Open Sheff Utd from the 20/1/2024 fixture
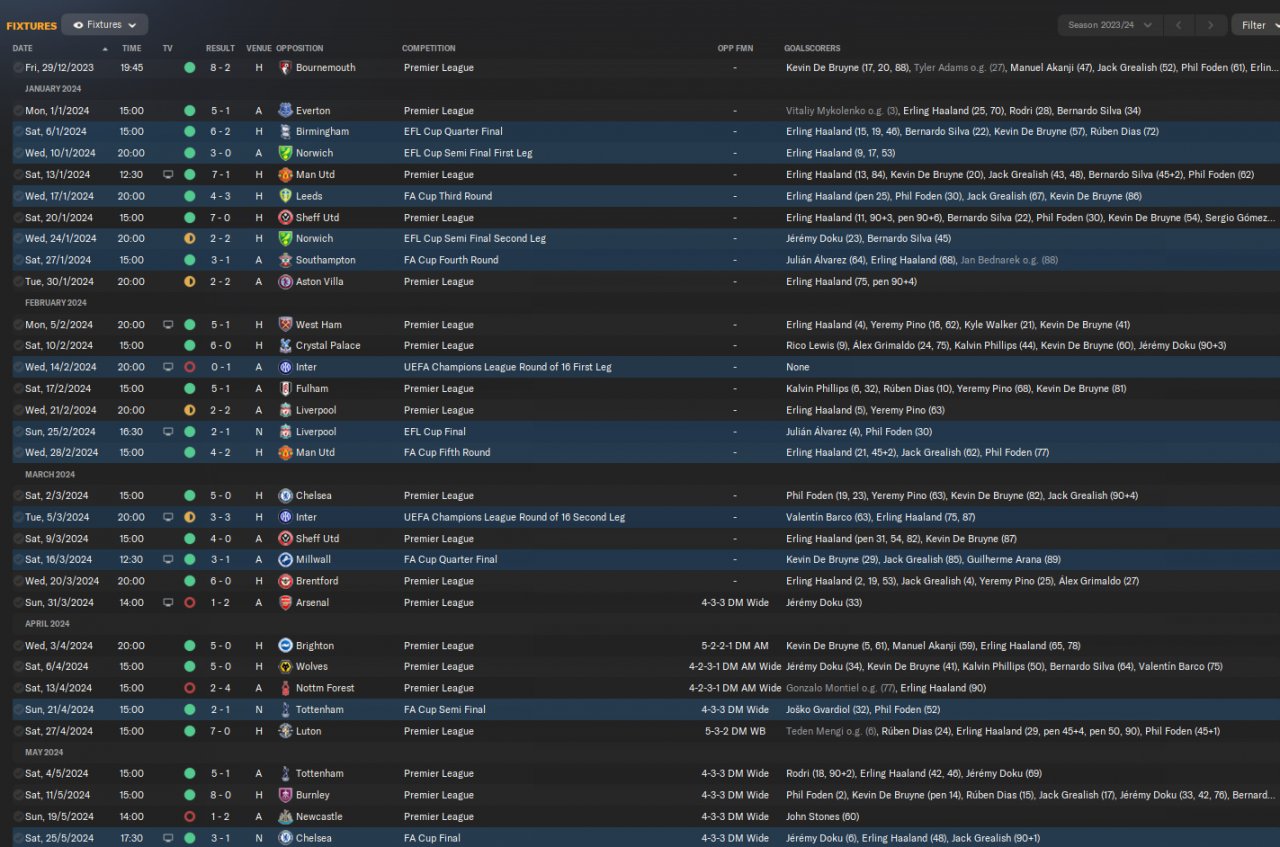 pyautogui.click(x=317, y=218)
